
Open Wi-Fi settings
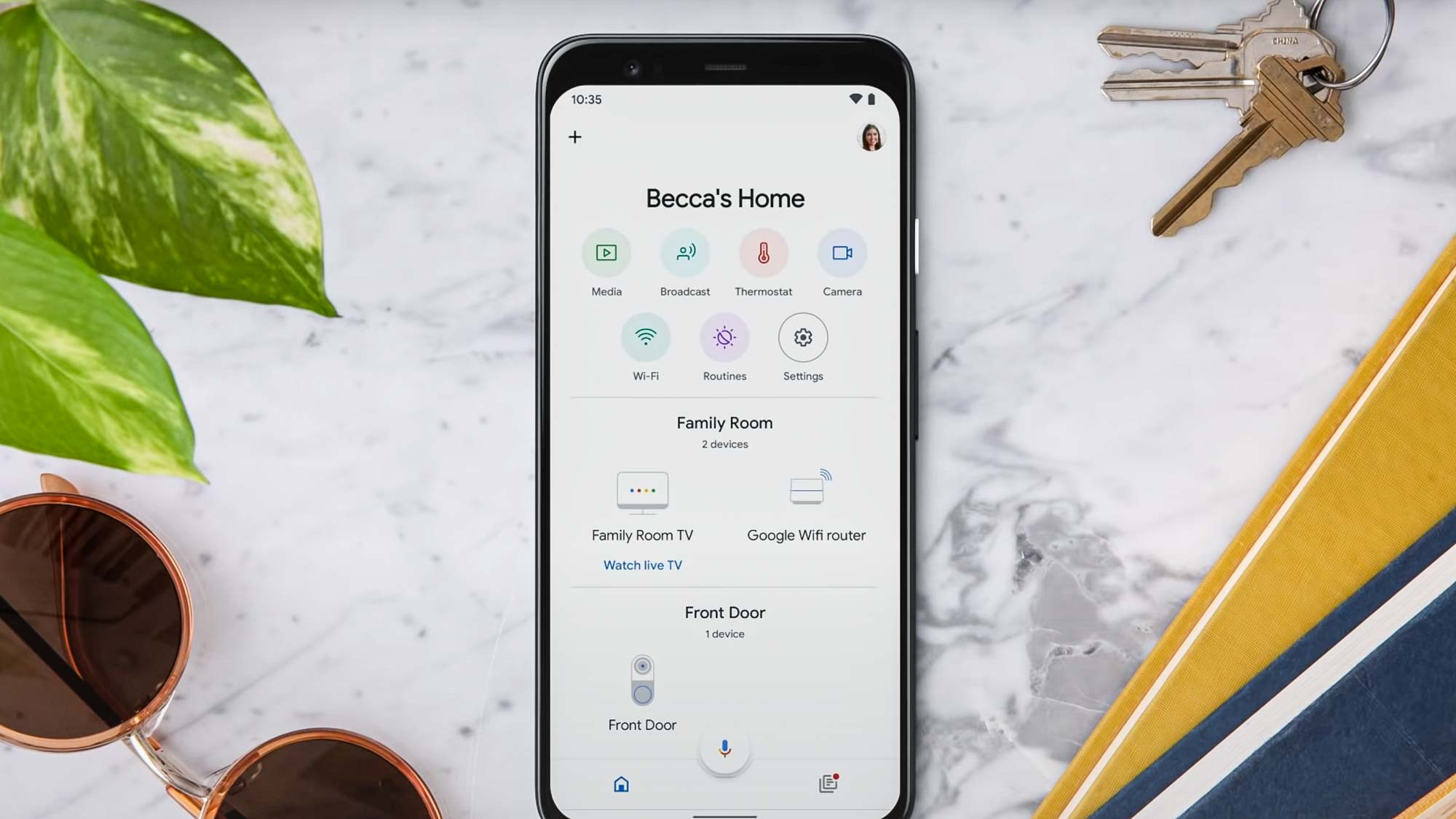coord(645,337)
